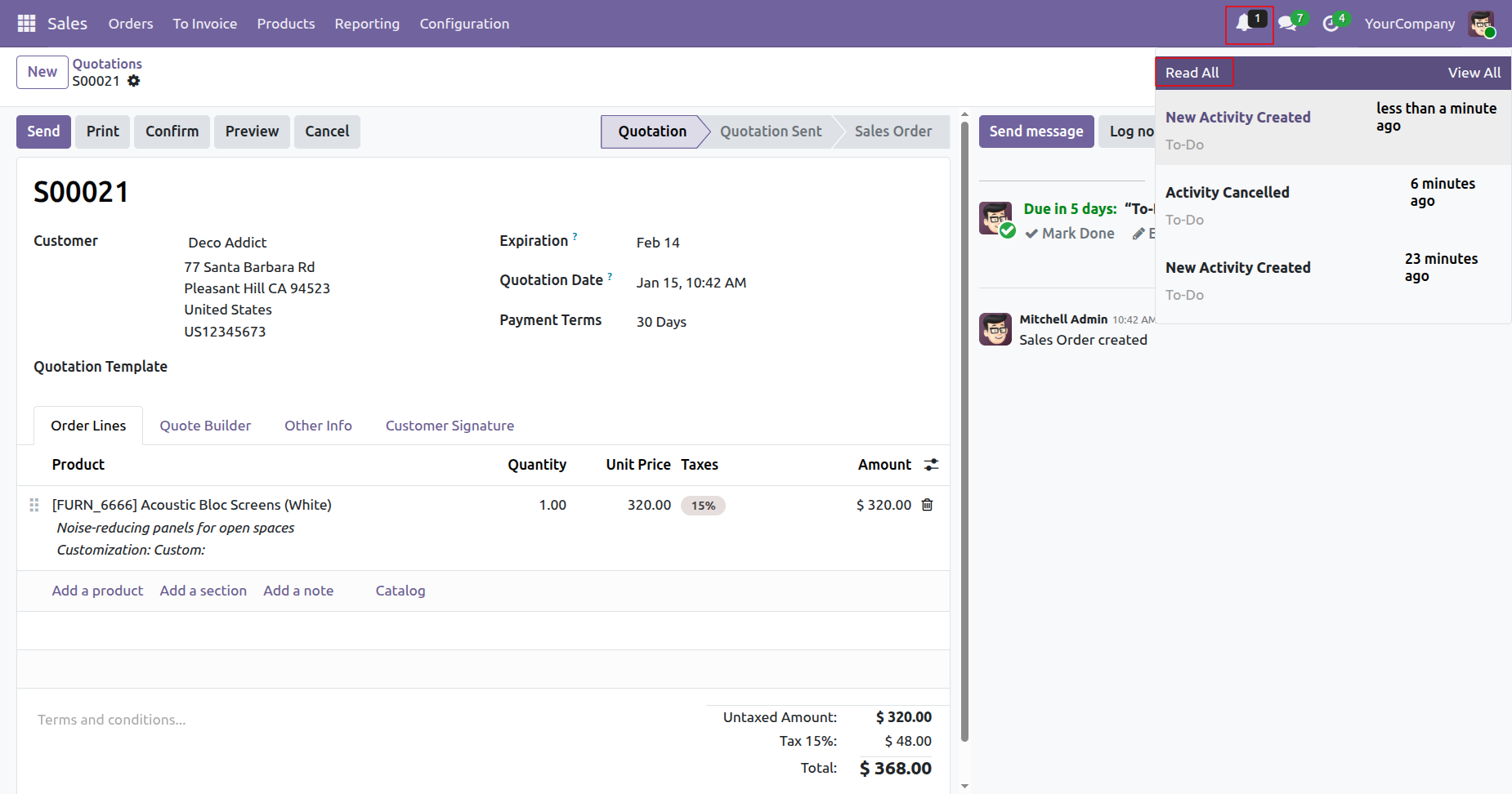Click the Confirm button
1512x794 pixels.
172,132
